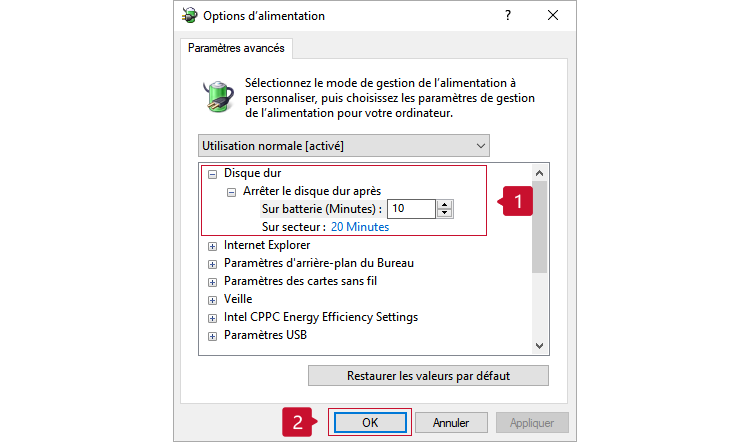750x442 pixels.
Task: Click the help question mark button
Action: [x=507, y=16]
